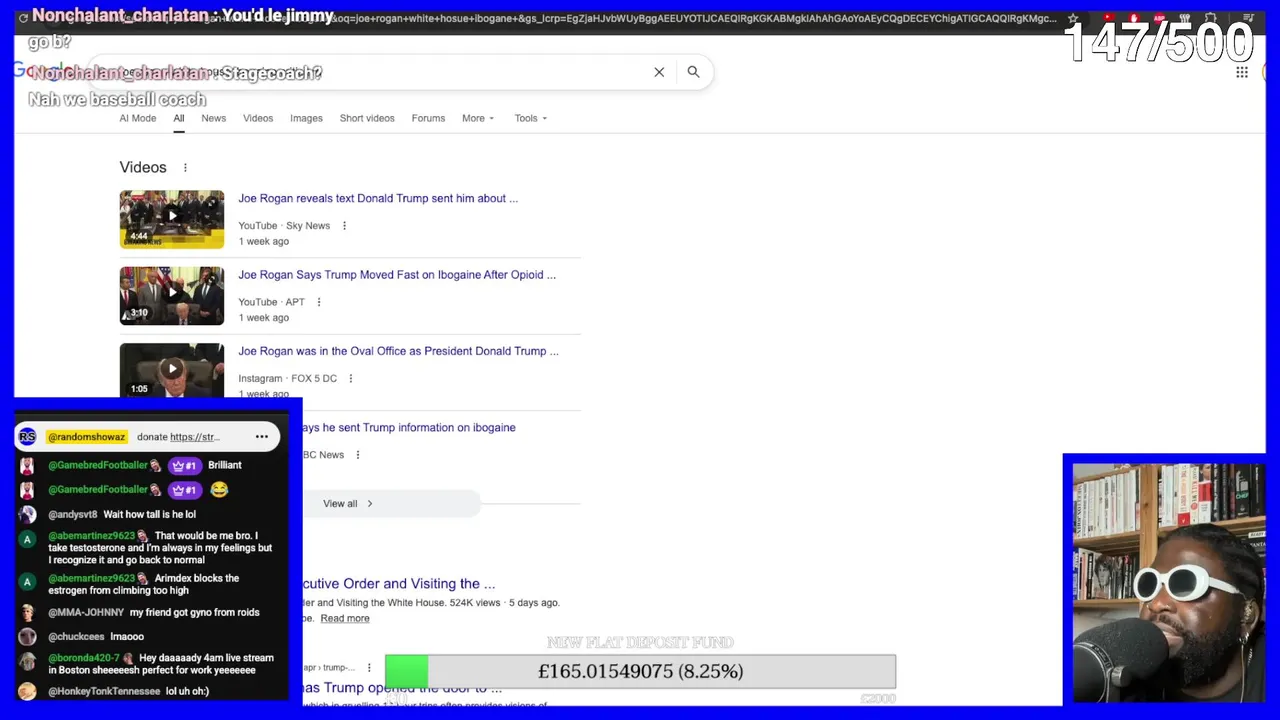Click the Videos section heading

point(143,168)
